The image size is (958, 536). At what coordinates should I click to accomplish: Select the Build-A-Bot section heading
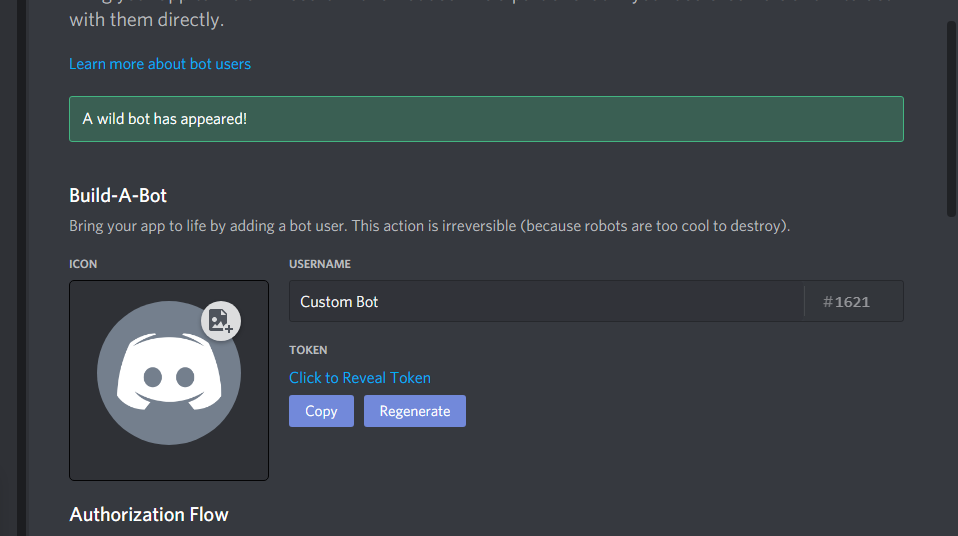pos(118,196)
